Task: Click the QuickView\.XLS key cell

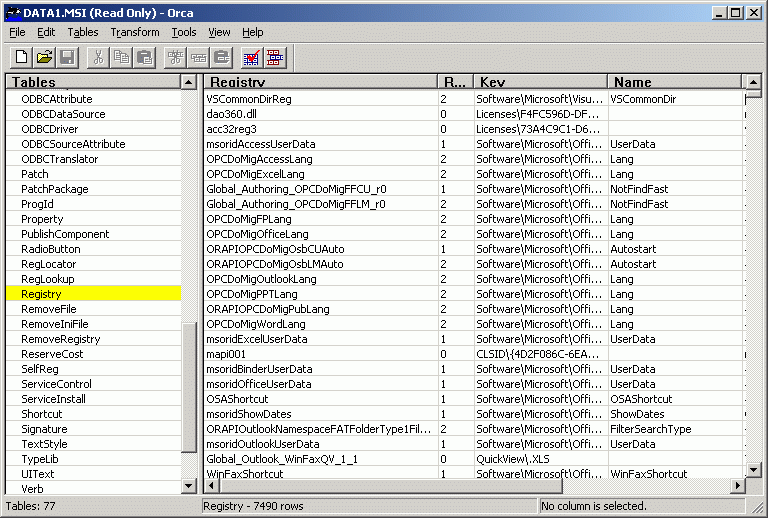Action: point(541,459)
